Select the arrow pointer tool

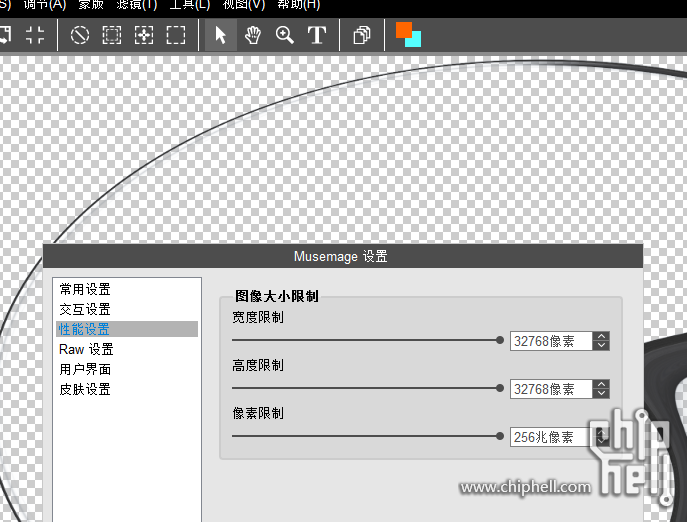pyautogui.click(x=221, y=35)
